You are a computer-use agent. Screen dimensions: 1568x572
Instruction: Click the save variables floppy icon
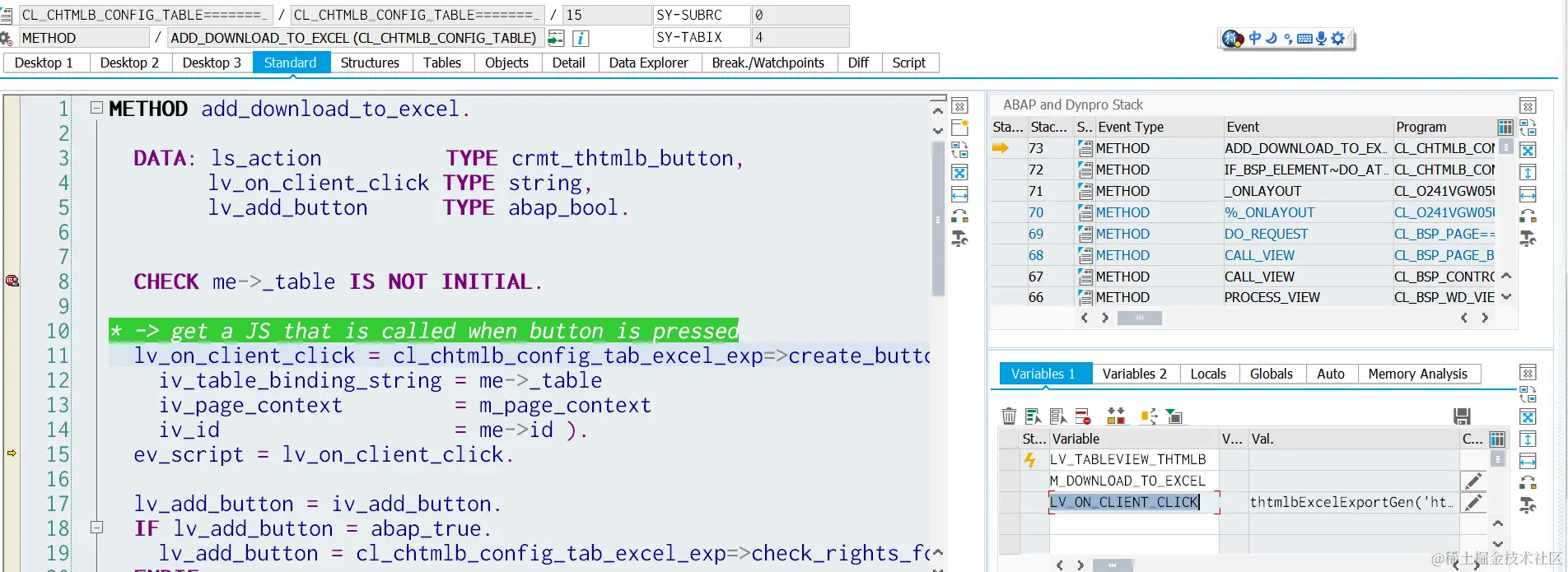click(1462, 416)
